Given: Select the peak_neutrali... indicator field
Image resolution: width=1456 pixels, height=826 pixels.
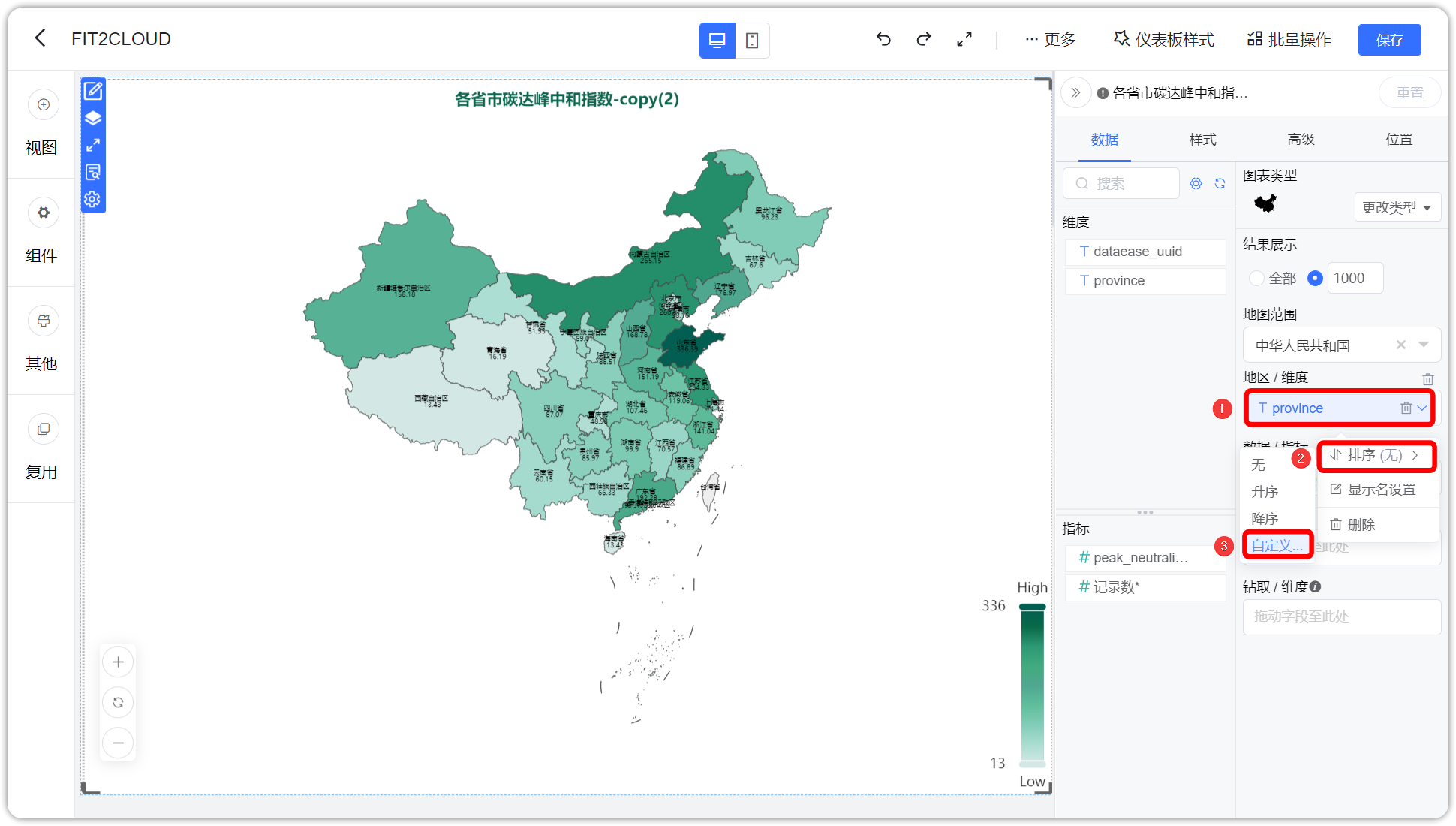Looking at the screenshot, I should 1145,558.
